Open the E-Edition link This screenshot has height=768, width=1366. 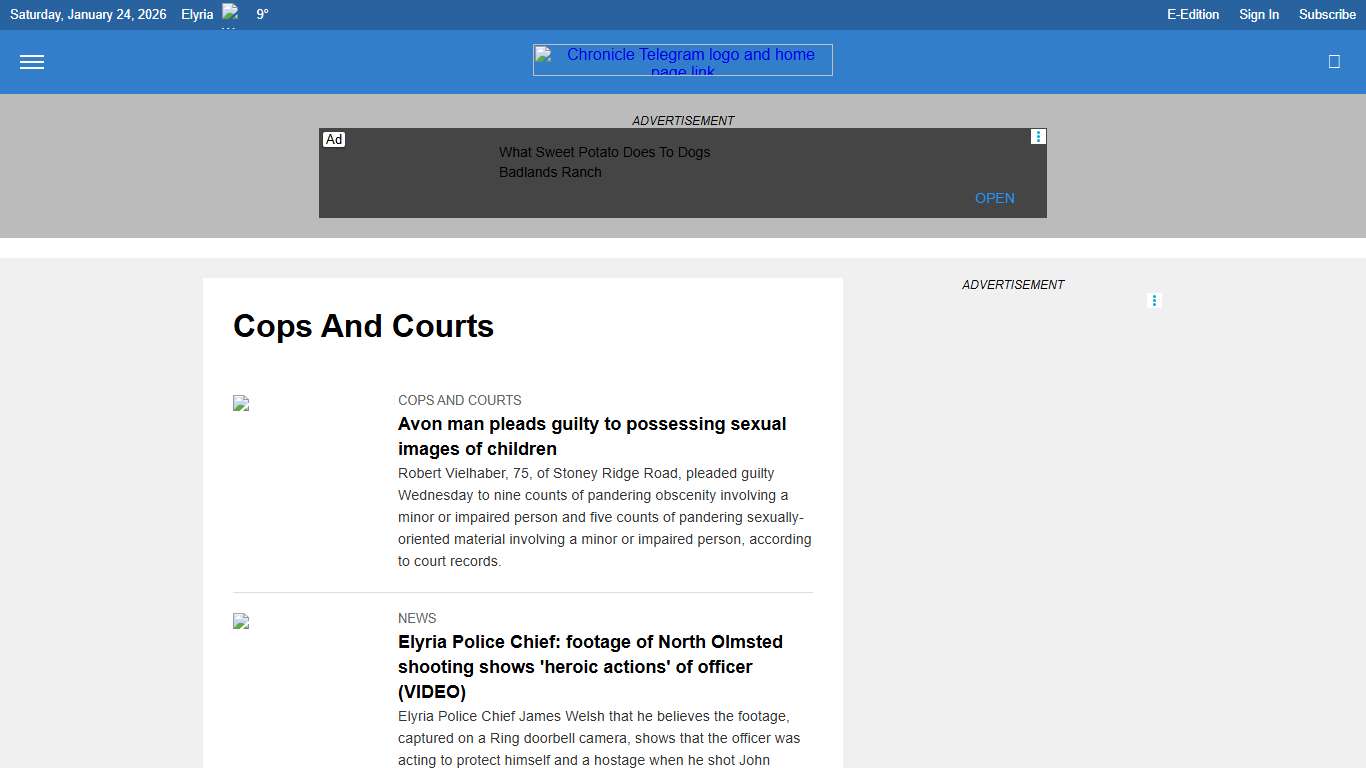tap(1192, 14)
